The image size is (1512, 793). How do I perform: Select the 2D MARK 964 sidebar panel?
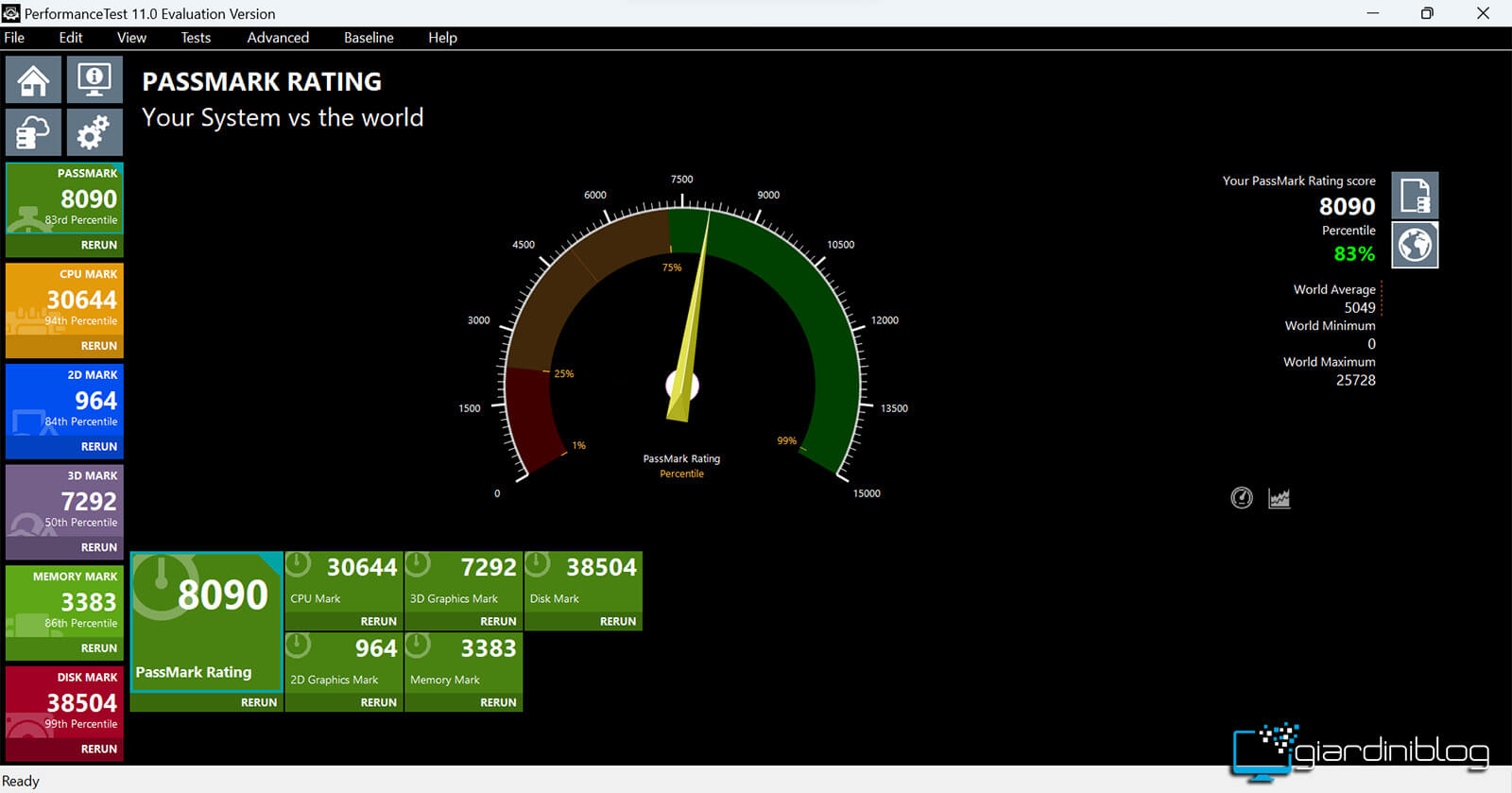tap(64, 400)
